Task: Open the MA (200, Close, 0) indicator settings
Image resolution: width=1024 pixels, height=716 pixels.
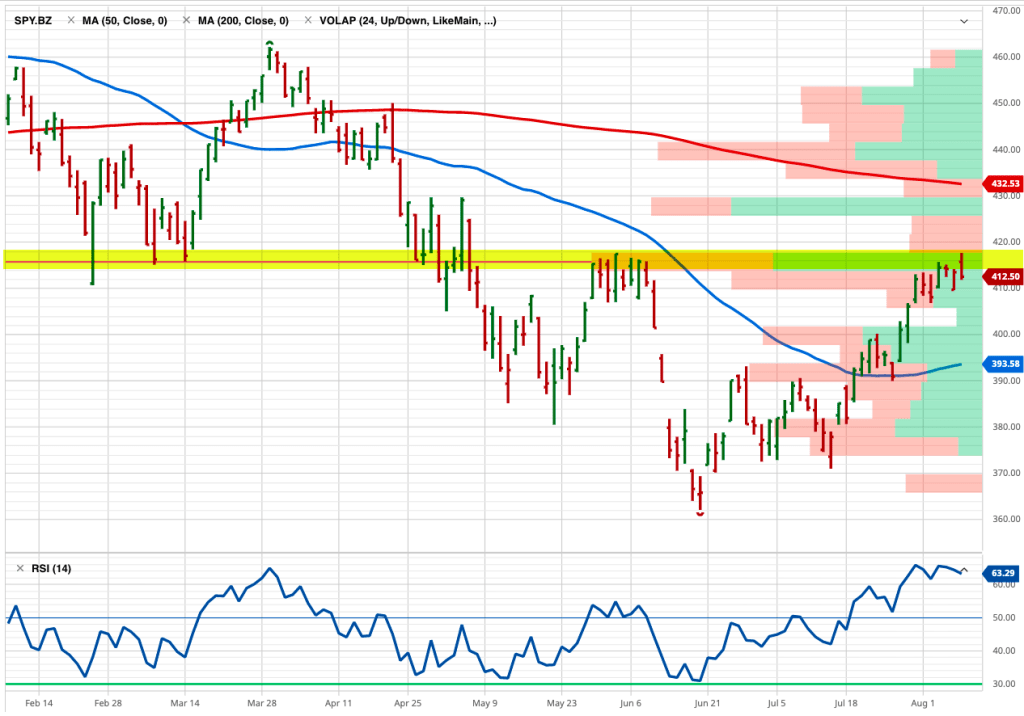Action: (x=243, y=20)
